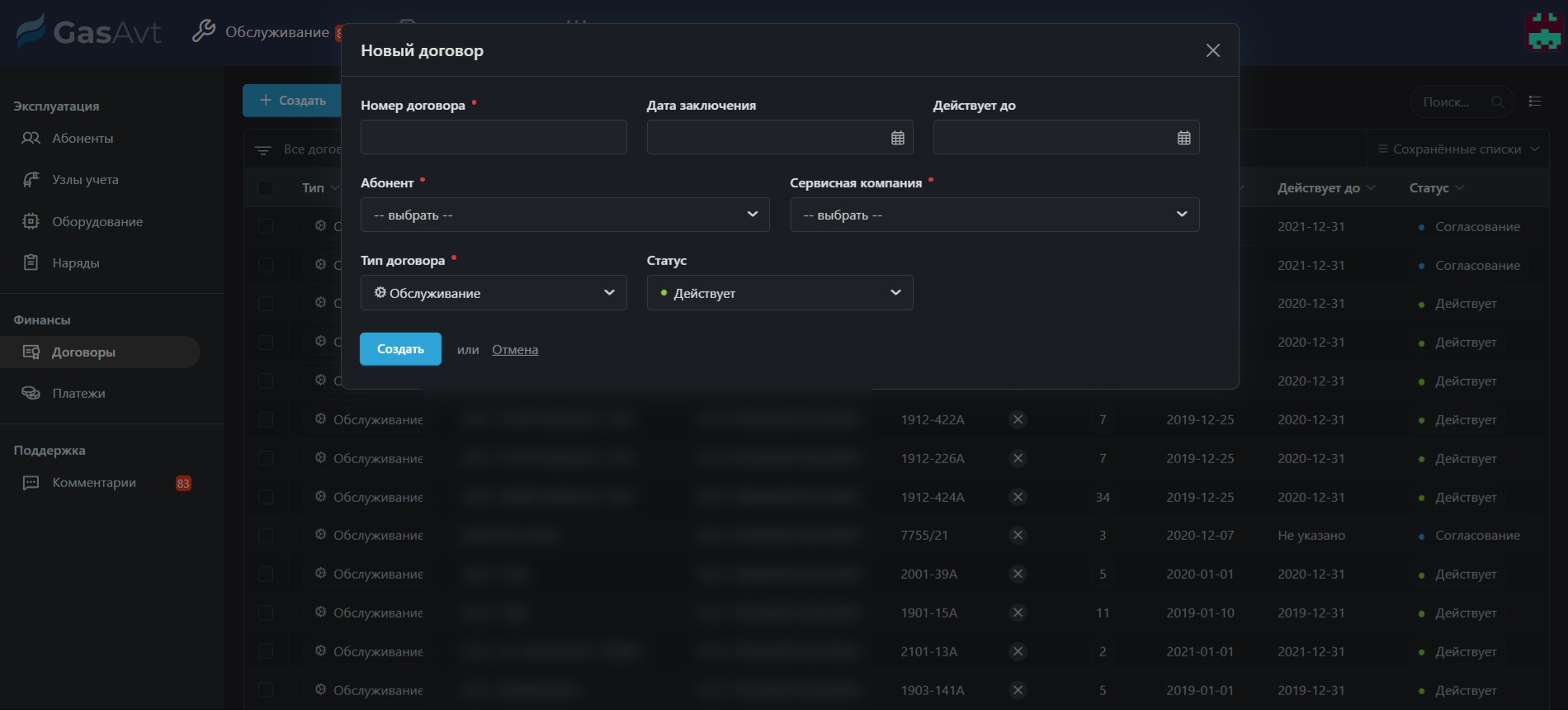Image resolution: width=1568 pixels, height=710 pixels.
Task: Select checkbox for row 2101-13A
Action: [266, 651]
